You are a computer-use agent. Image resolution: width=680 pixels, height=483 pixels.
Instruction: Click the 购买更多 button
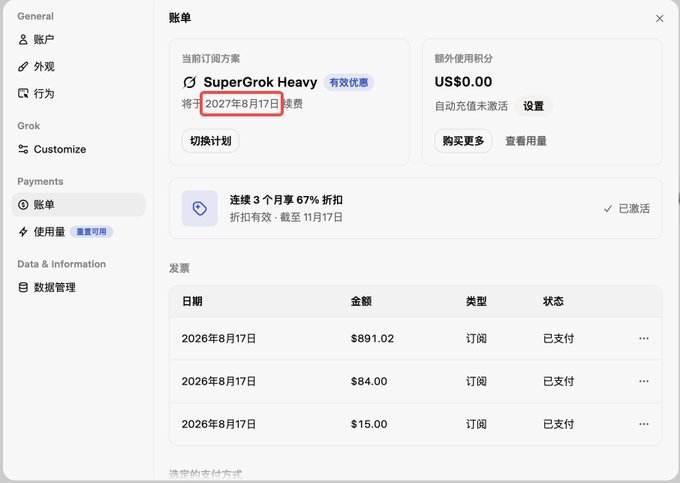point(463,141)
